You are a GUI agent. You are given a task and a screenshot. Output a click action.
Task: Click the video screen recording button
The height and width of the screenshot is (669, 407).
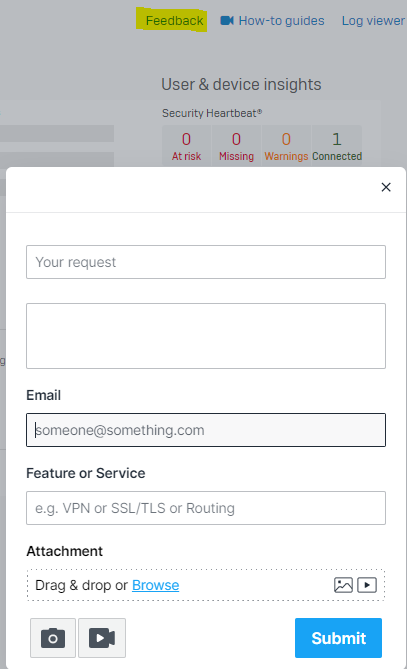click(x=102, y=638)
